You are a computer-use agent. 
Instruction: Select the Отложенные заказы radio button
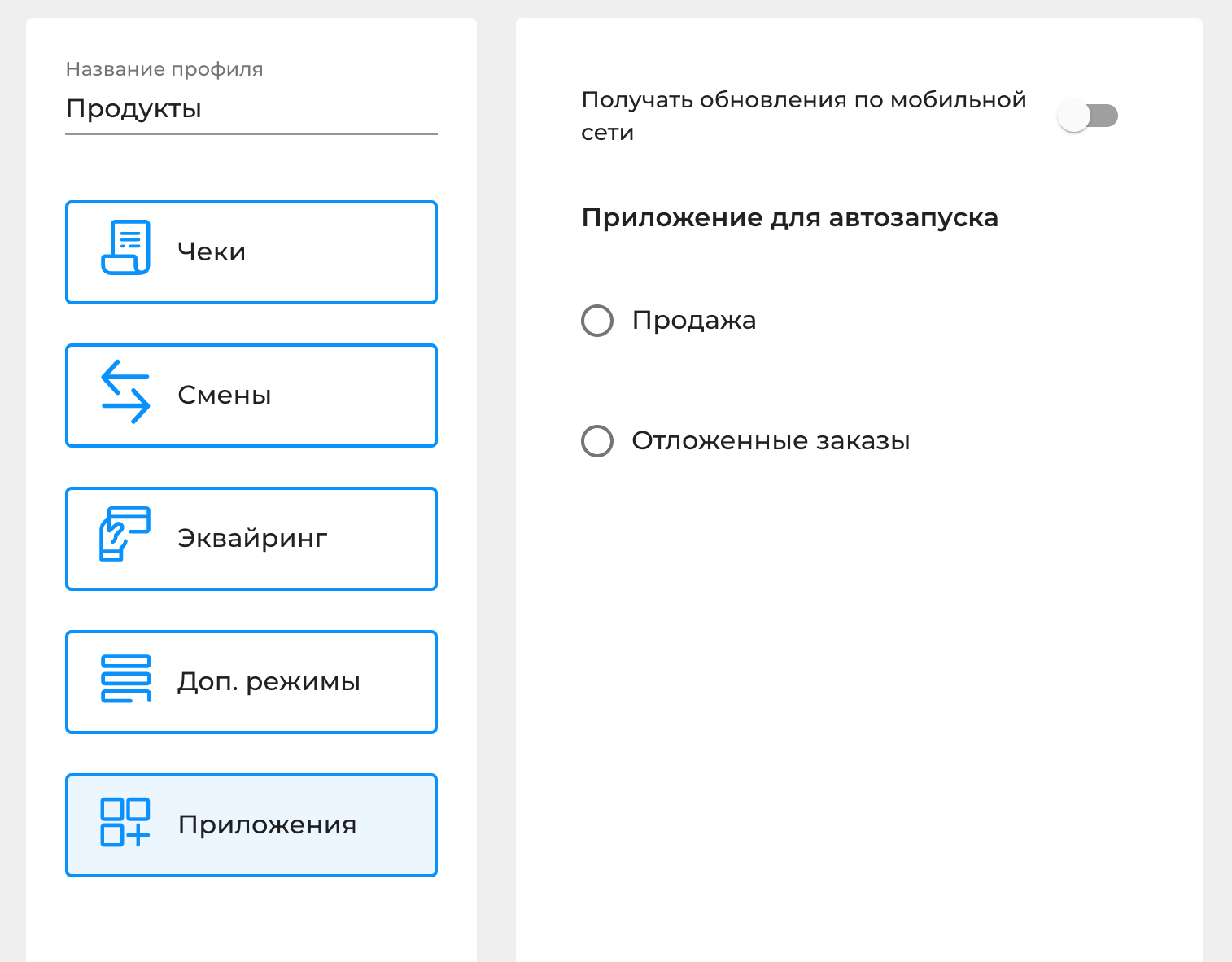coord(597,441)
